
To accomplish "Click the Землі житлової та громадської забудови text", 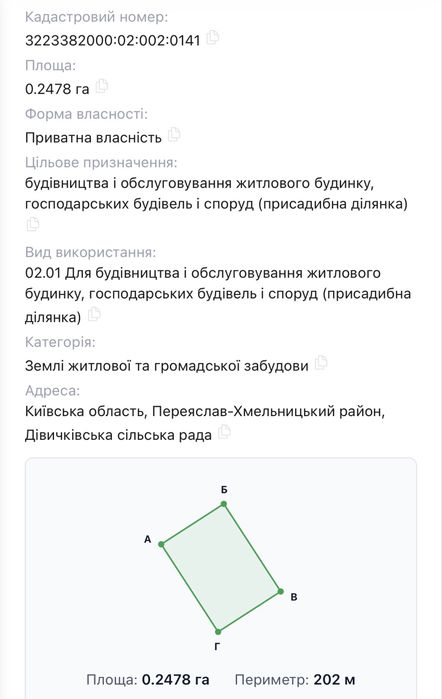I will pos(167,366).
